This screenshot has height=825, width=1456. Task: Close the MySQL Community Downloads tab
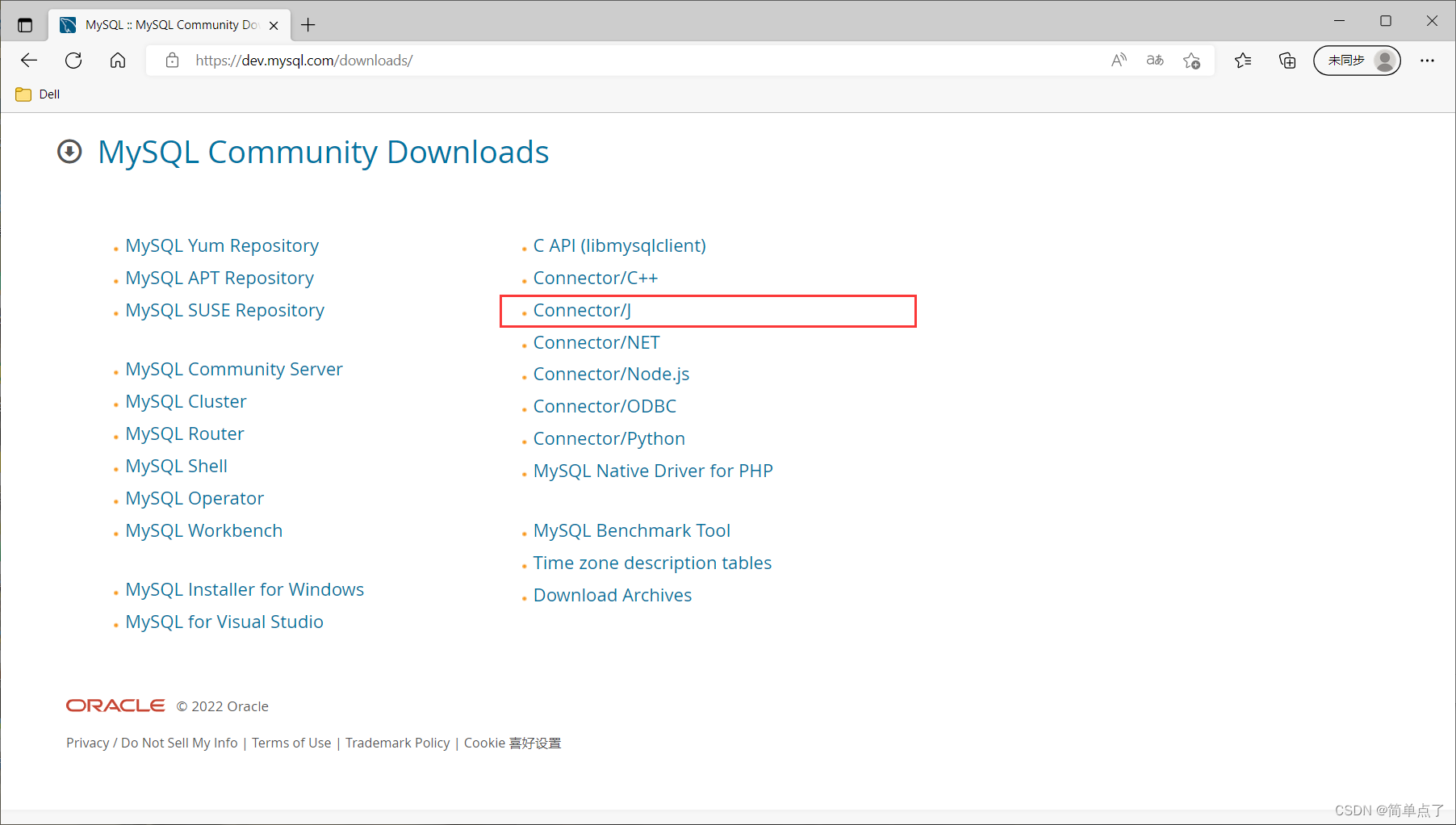click(x=274, y=25)
